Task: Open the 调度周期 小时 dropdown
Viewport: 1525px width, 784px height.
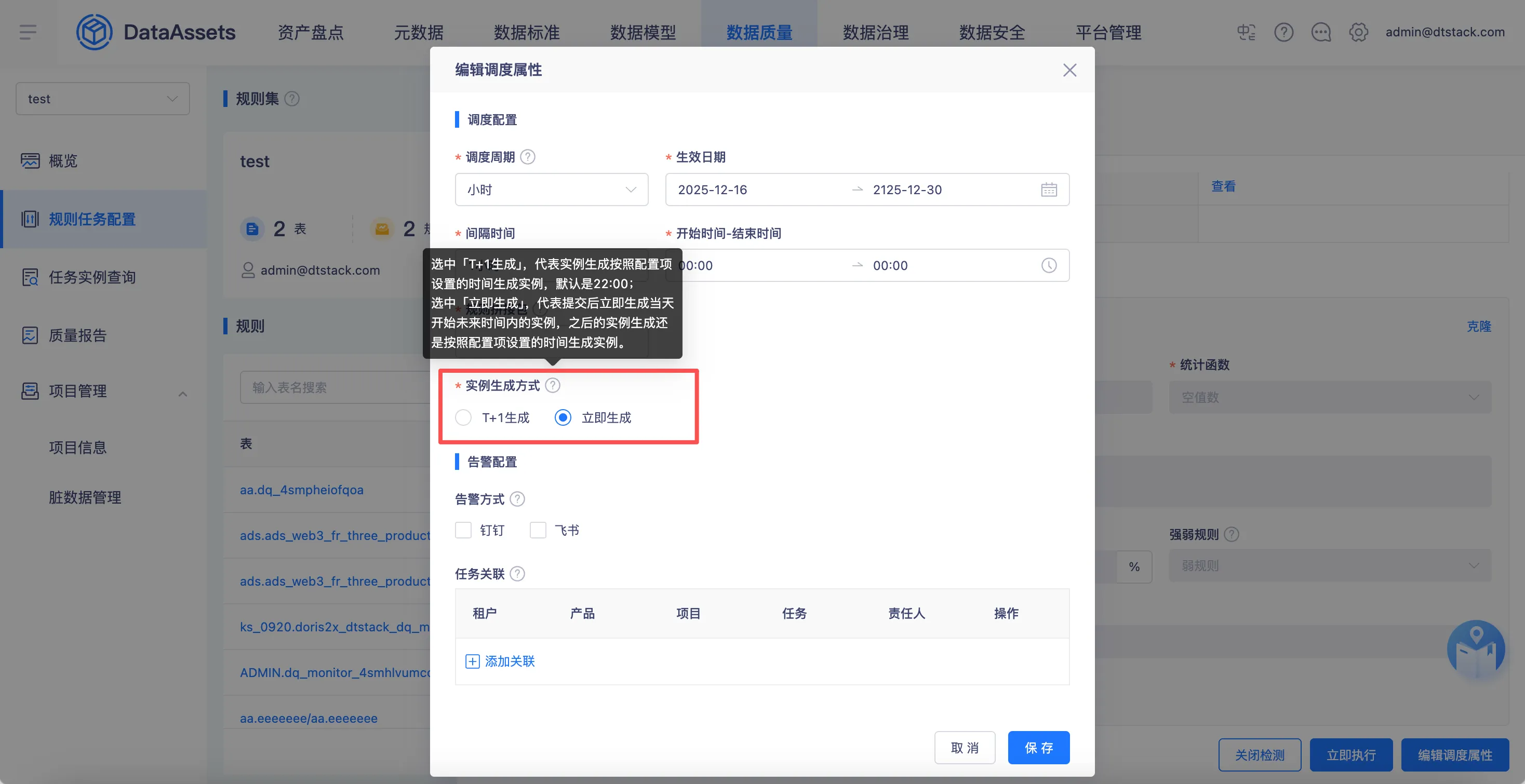Action: [551, 190]
